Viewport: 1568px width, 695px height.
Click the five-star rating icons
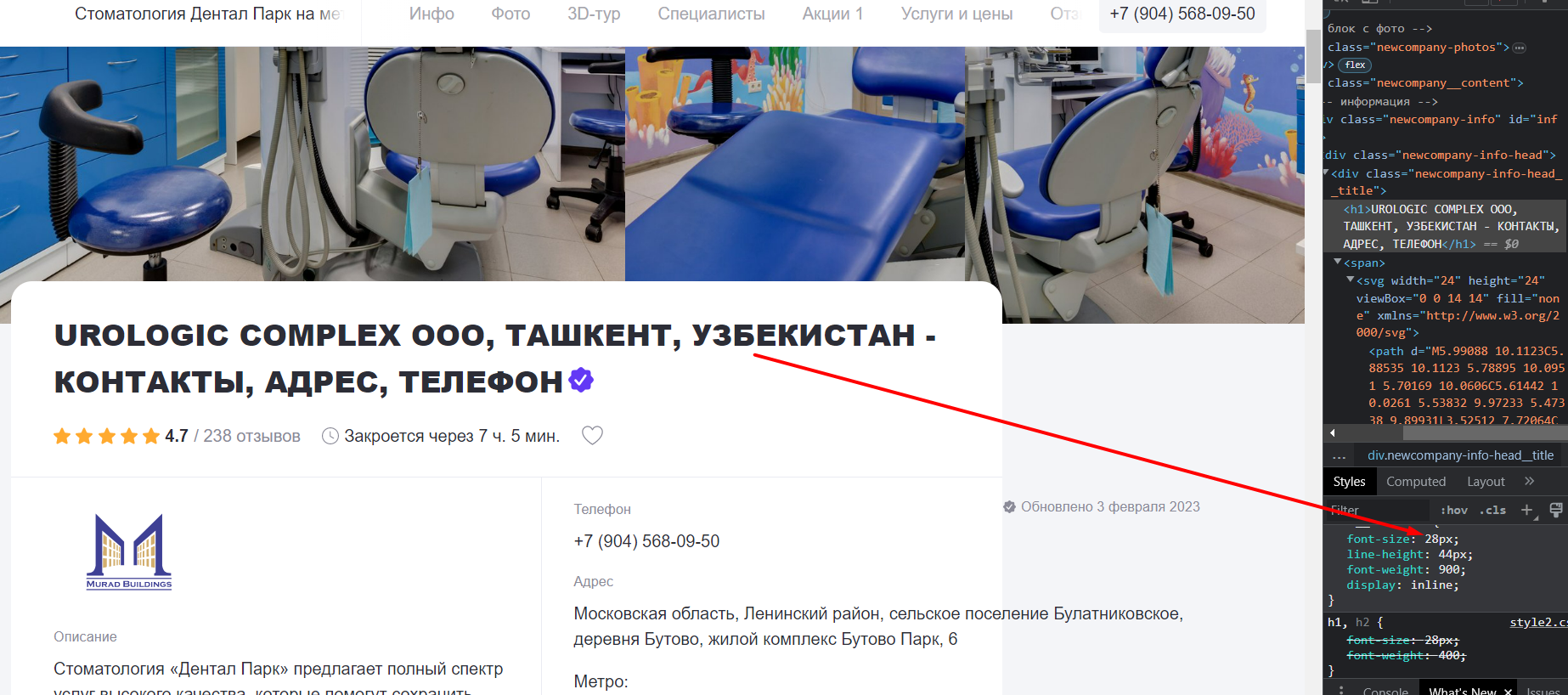click(x=106, y=436)
